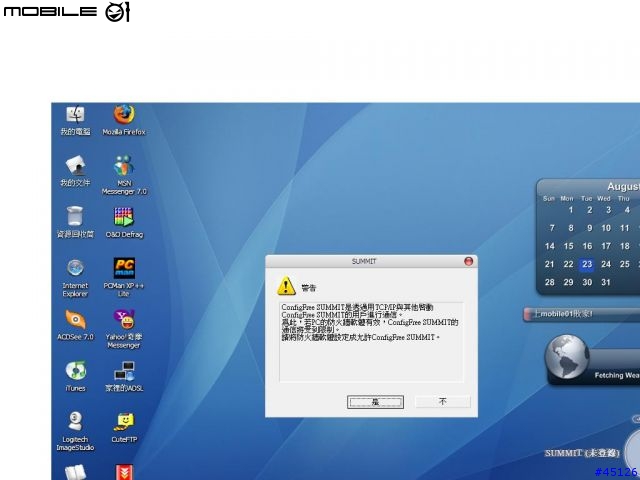This screenshot has height=480, width=640.
Task: Select day 24 in the calendar widget
Action: [x=606, y=264]
